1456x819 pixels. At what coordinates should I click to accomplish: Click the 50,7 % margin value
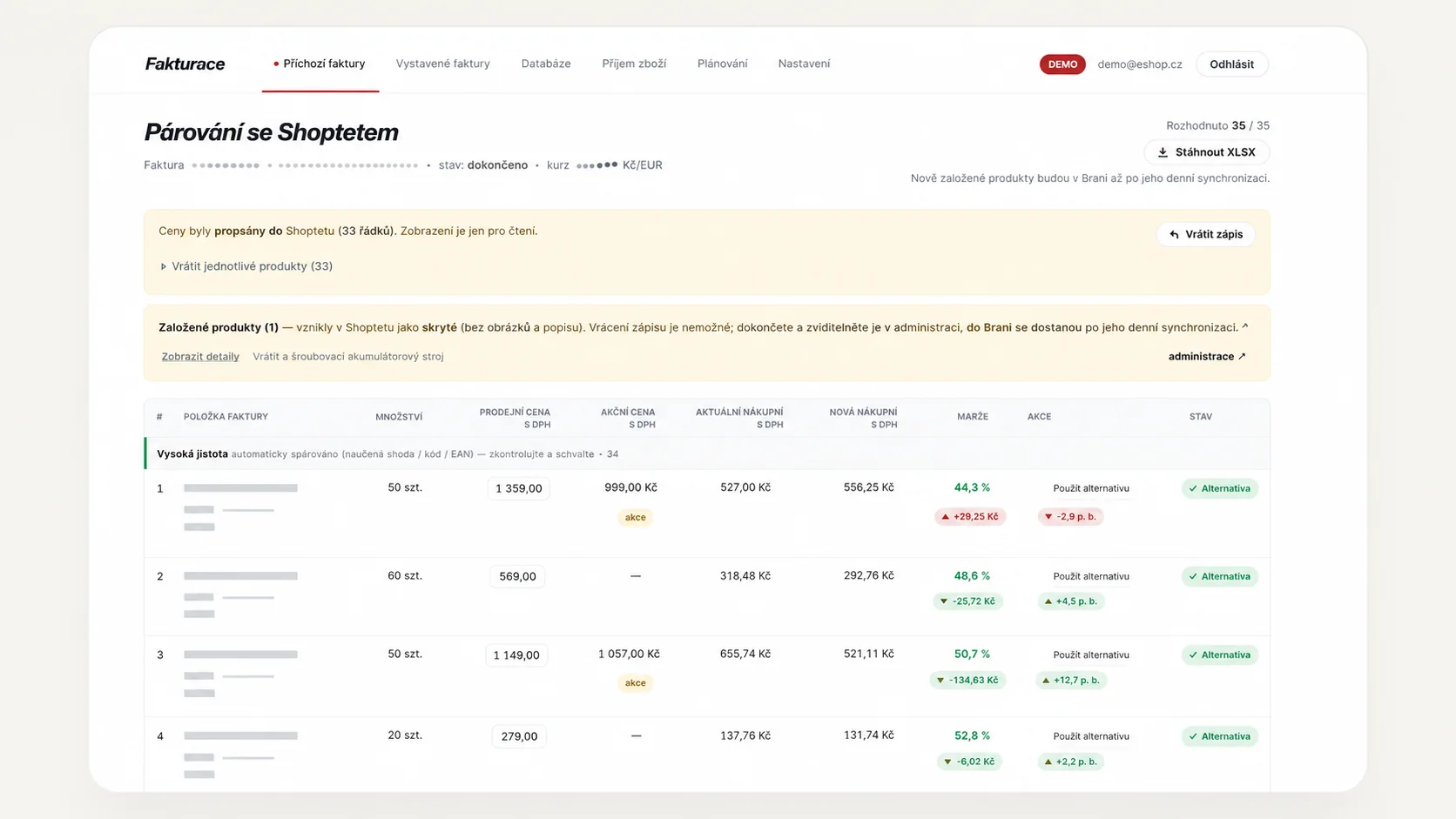coord(972,654)
